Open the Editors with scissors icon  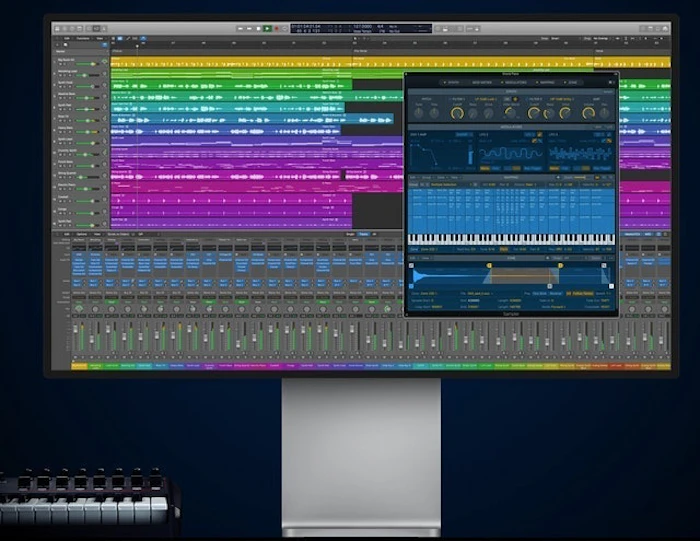[104, 29]
